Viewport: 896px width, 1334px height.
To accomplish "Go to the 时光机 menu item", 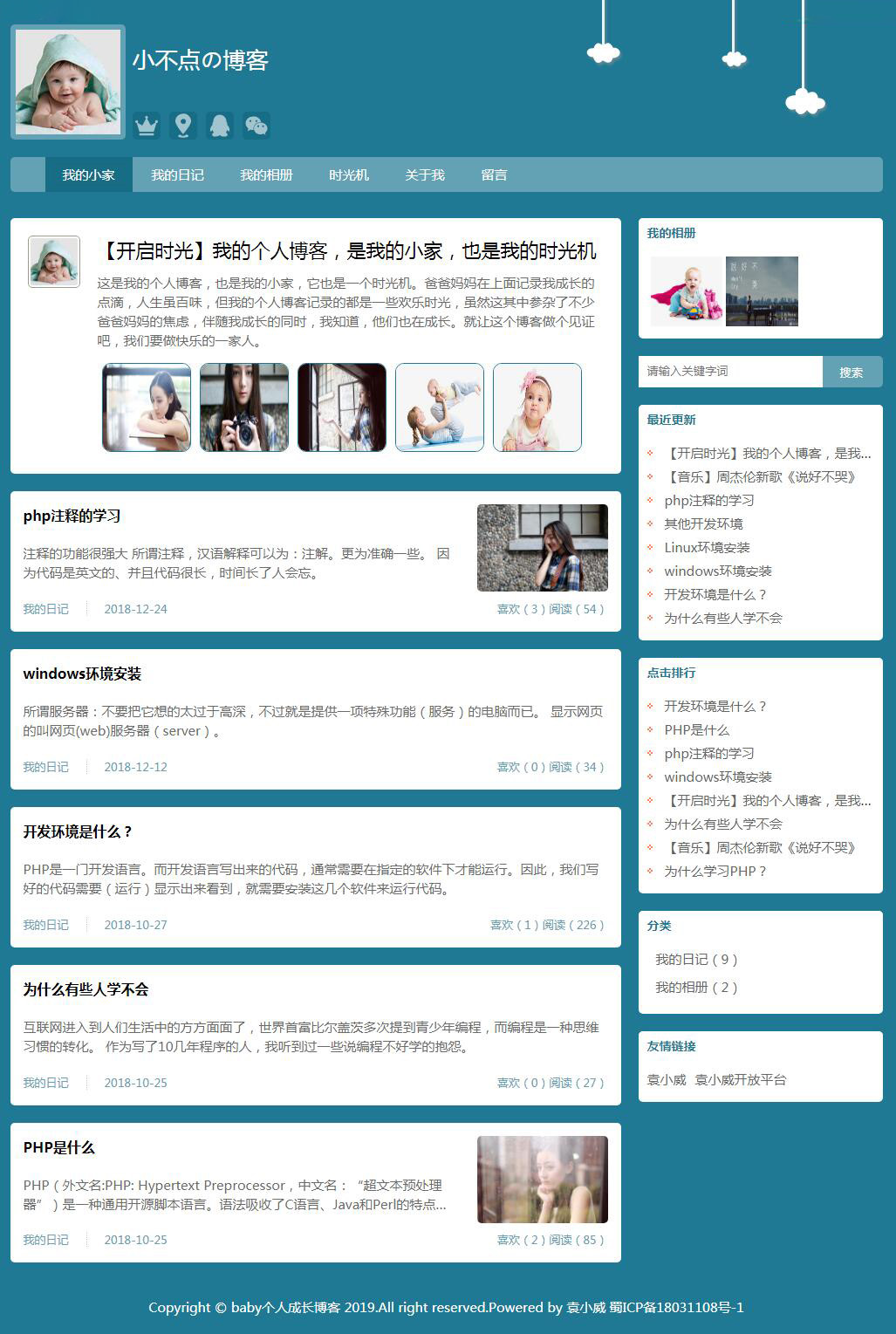I will click(348, 174).
